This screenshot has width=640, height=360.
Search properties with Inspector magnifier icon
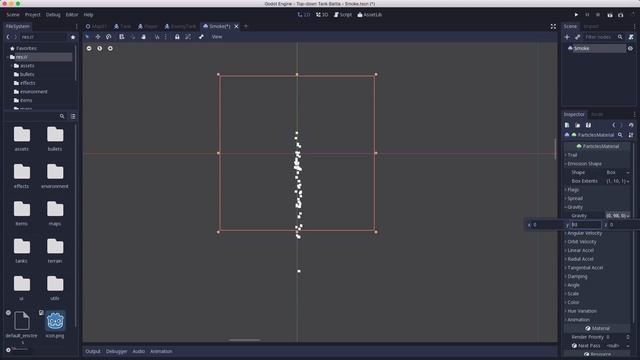tap(620, 135)
